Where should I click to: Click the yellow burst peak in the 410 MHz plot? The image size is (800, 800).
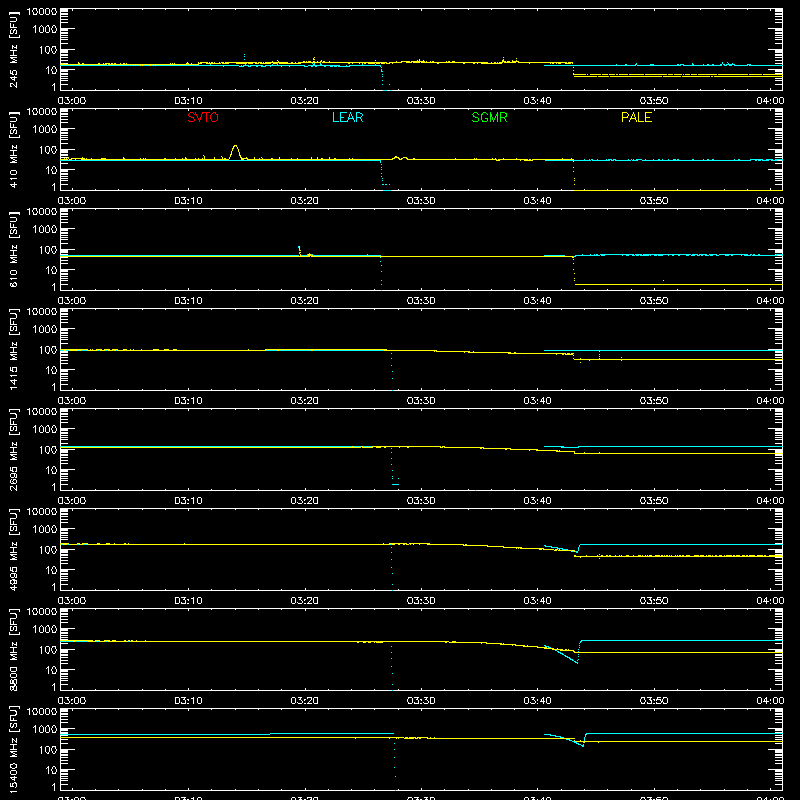click(235, 152)
